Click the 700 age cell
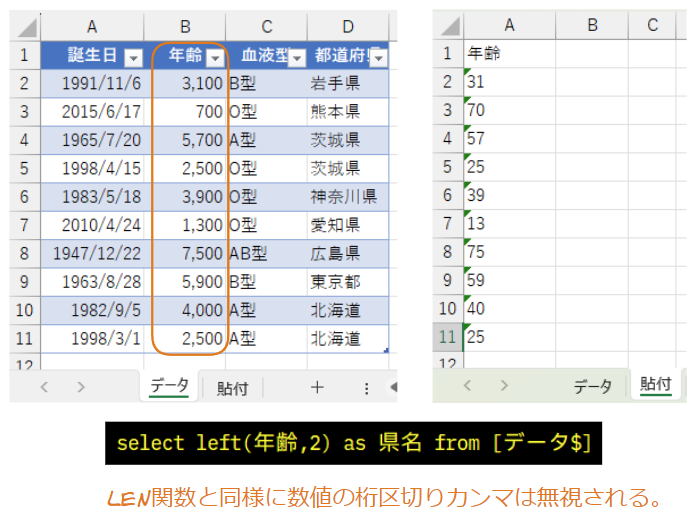Screen dimensions: 692x518 click(185, 112)
